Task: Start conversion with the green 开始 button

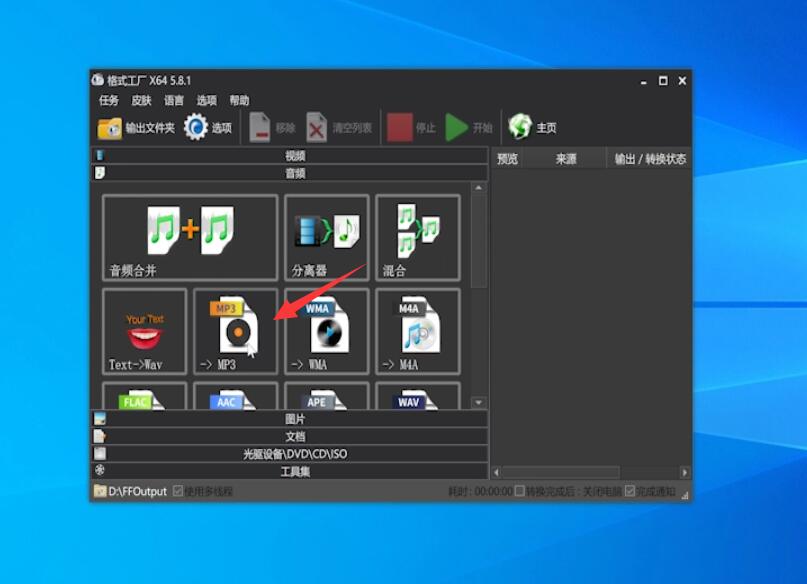Action: point(469,128)
